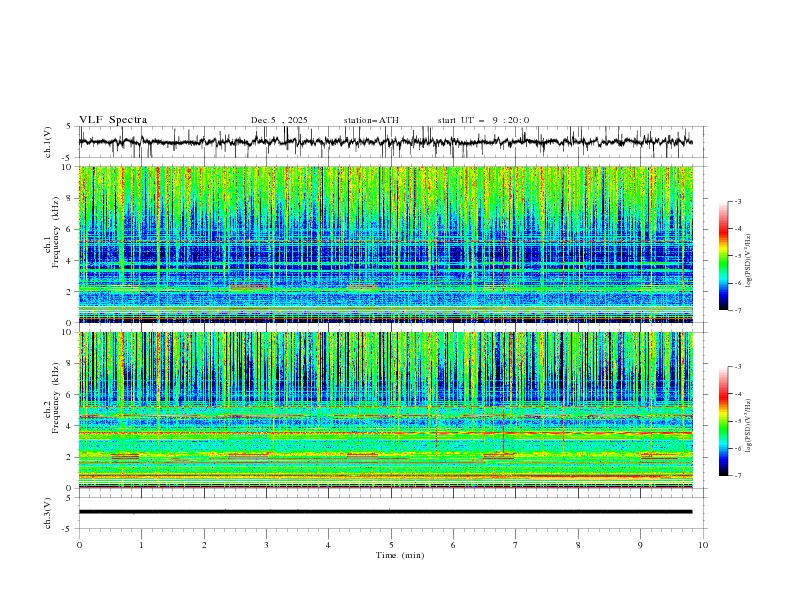
Task: Click the ch.1 "Frequency (kHz)" axis label
Action: tap(55, 231)
